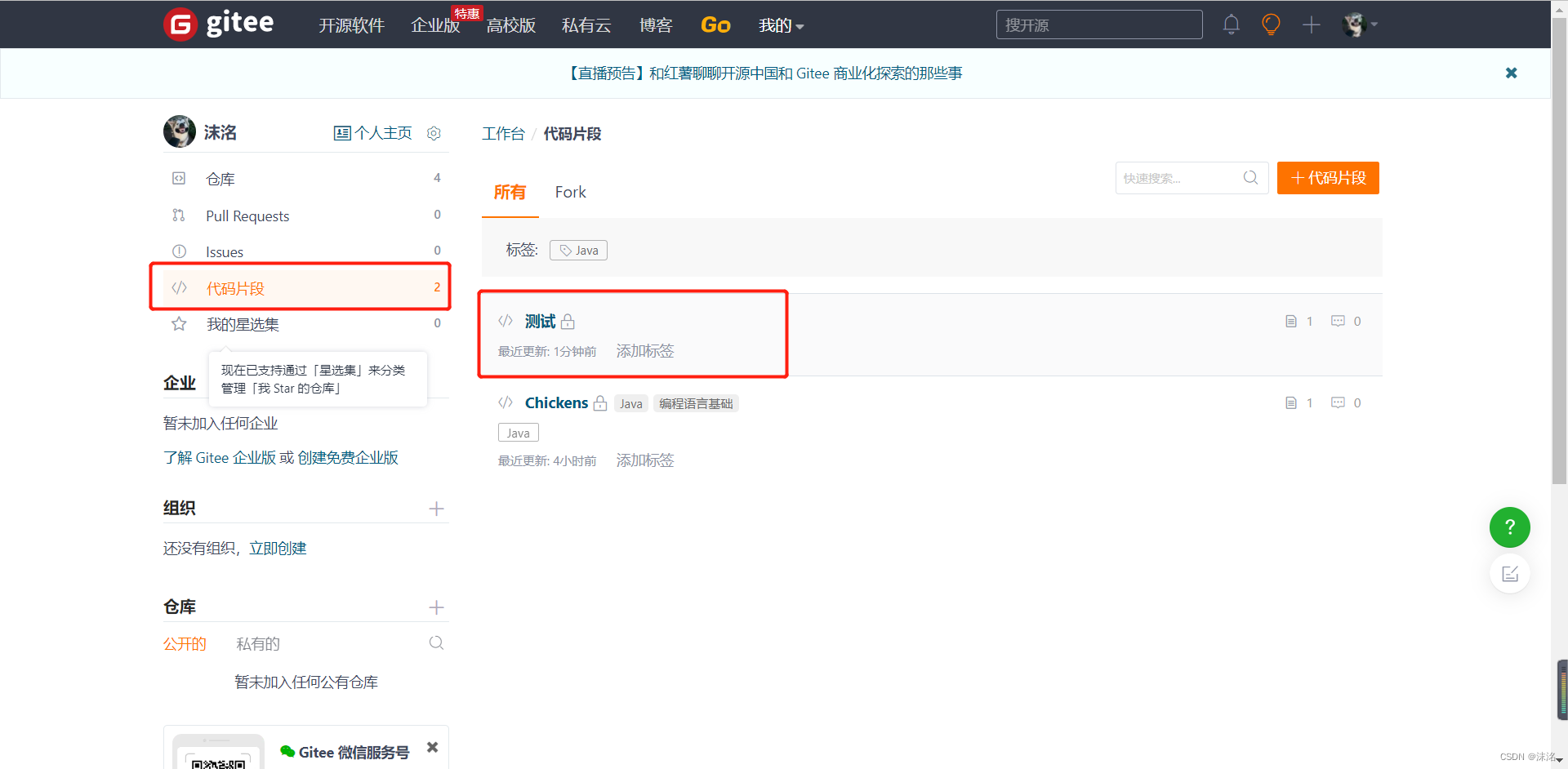
Task: Click the comment icon for Chickens
Action: (1338, 402)
